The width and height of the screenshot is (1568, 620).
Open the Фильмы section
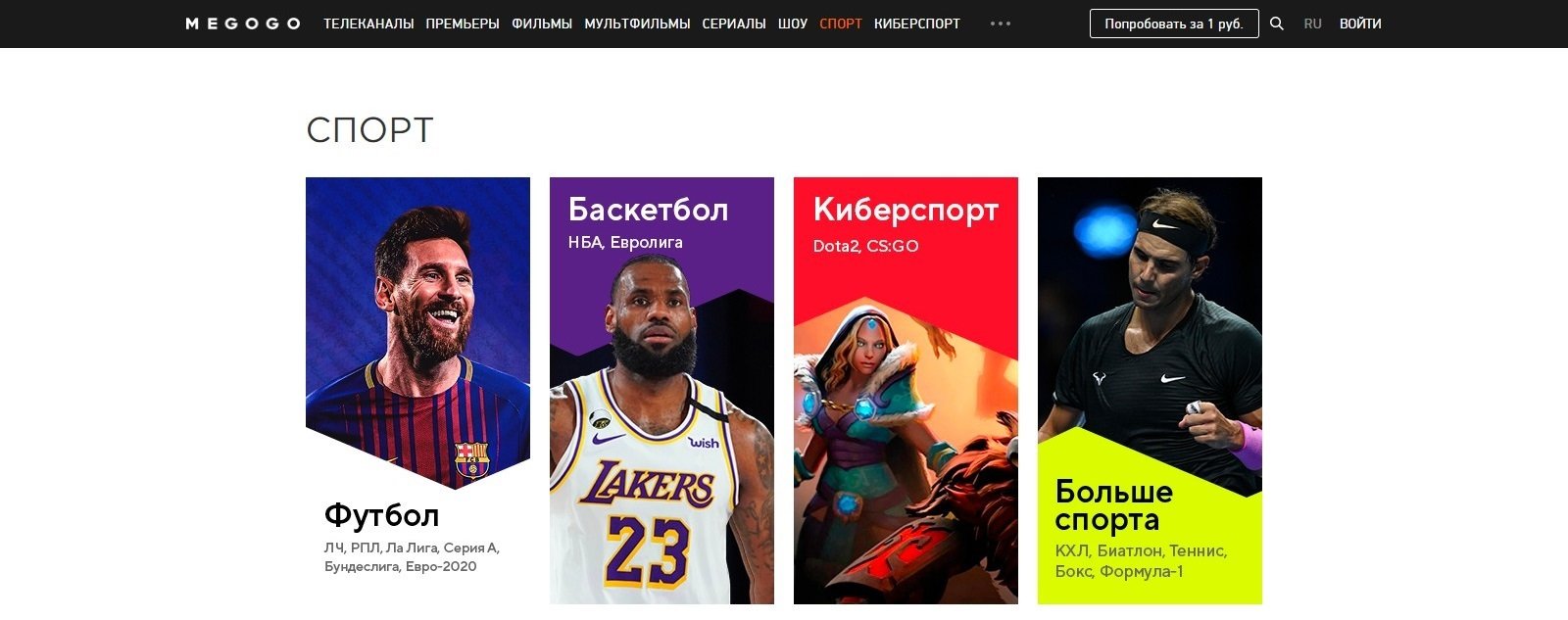542,24
